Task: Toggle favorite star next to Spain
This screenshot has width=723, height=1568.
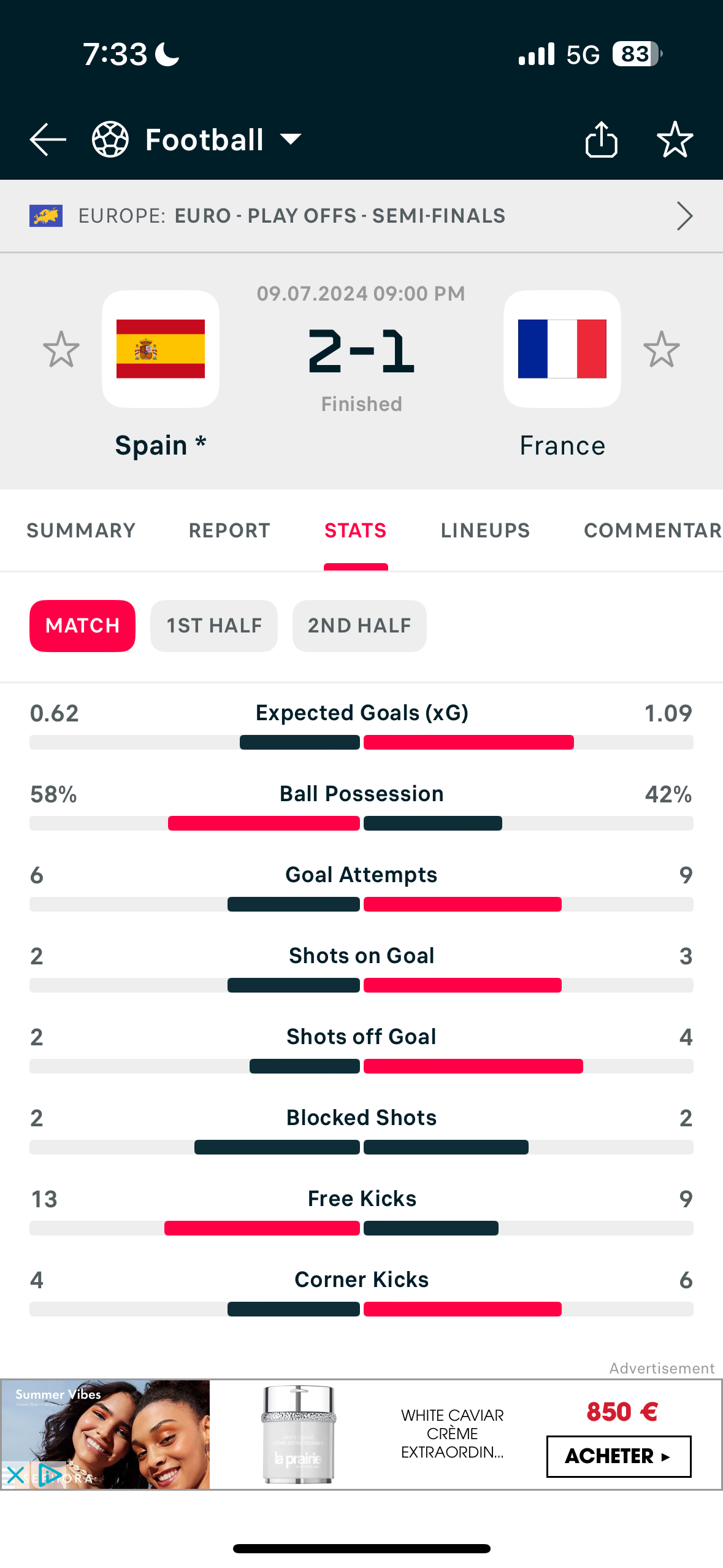Action: tap(61, 350)
